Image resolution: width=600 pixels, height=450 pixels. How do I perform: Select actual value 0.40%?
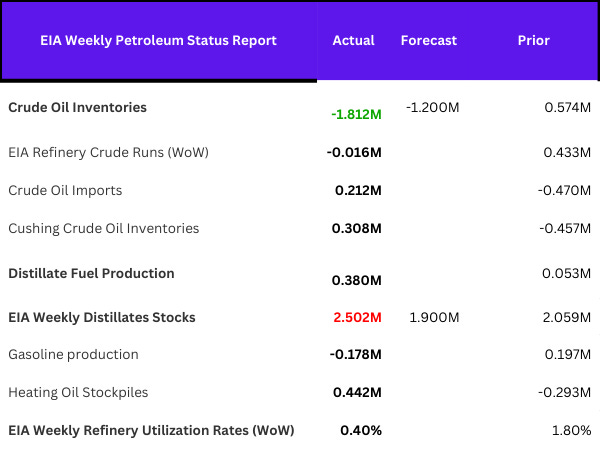(x=361, y=431)
